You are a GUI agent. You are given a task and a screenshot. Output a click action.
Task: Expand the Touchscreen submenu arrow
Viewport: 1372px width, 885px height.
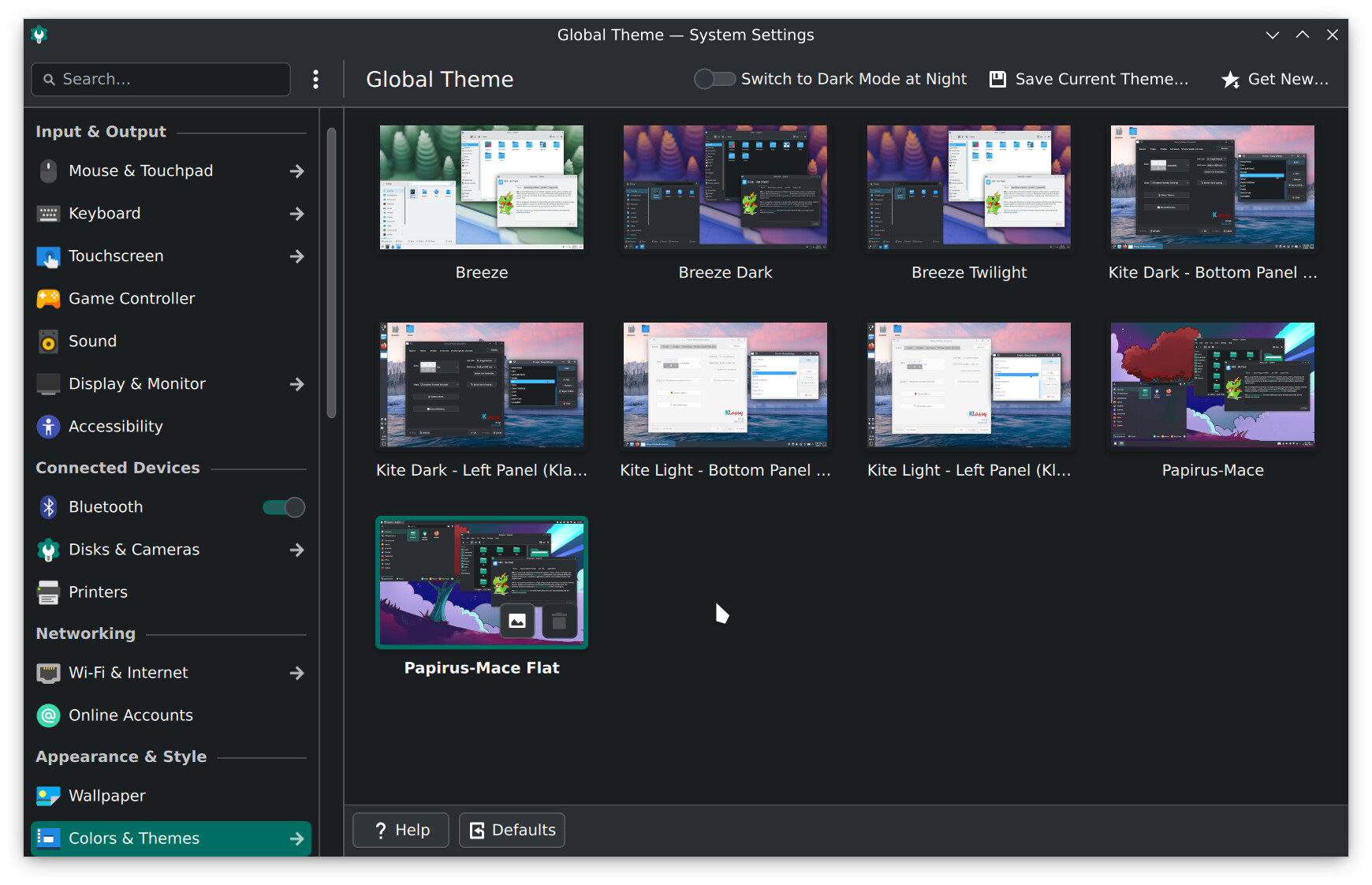click(296, 256)
